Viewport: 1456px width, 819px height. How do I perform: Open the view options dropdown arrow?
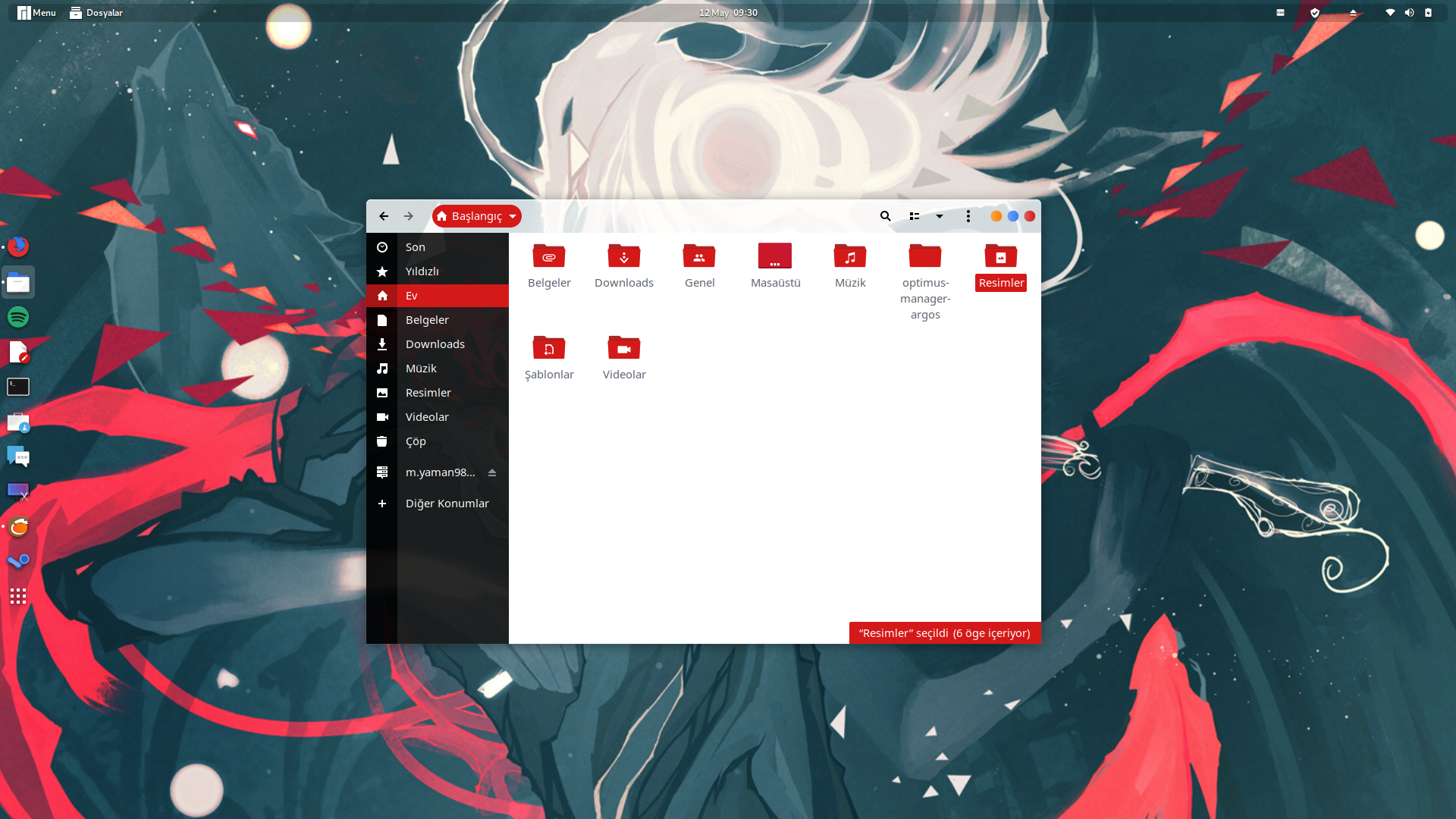pos(940,216)
